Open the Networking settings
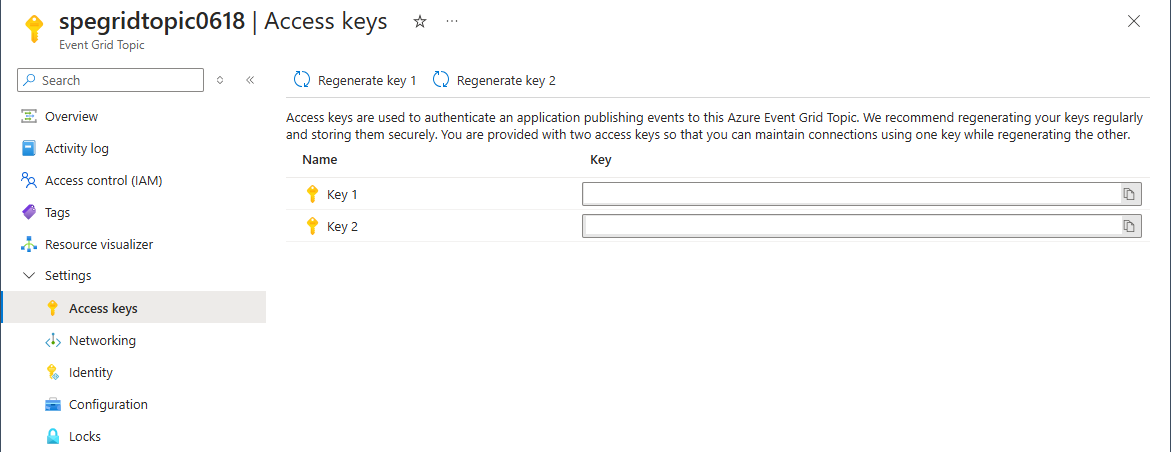 (x=102, y=341)
